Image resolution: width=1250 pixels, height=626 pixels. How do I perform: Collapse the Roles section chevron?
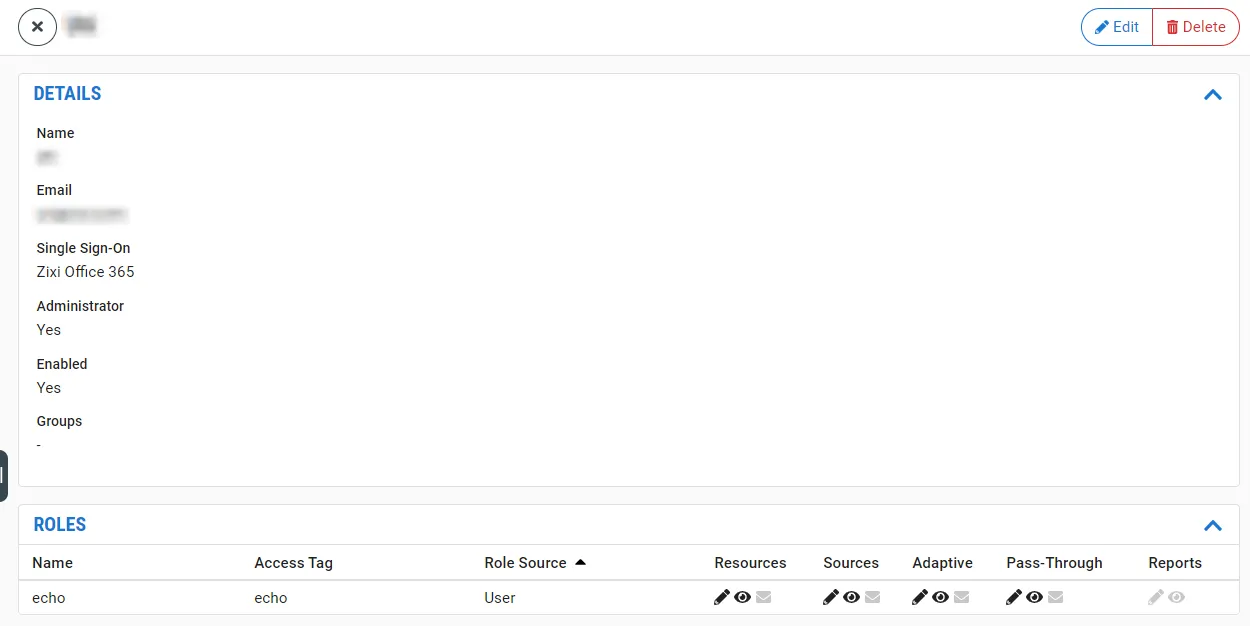1213,526
